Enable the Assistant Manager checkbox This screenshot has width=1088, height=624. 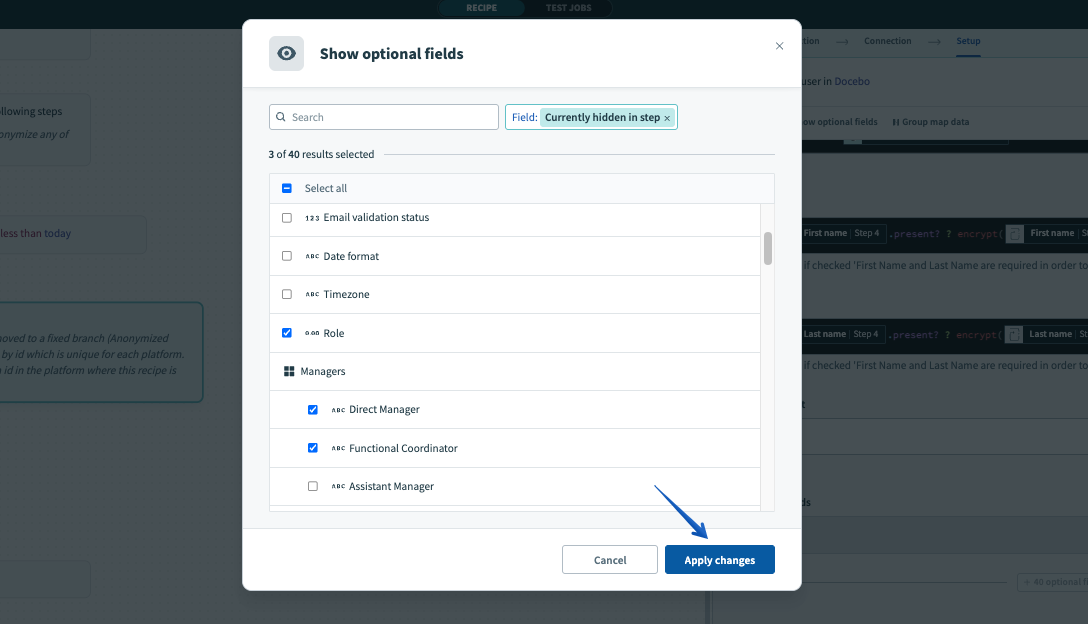coord(312,486)
